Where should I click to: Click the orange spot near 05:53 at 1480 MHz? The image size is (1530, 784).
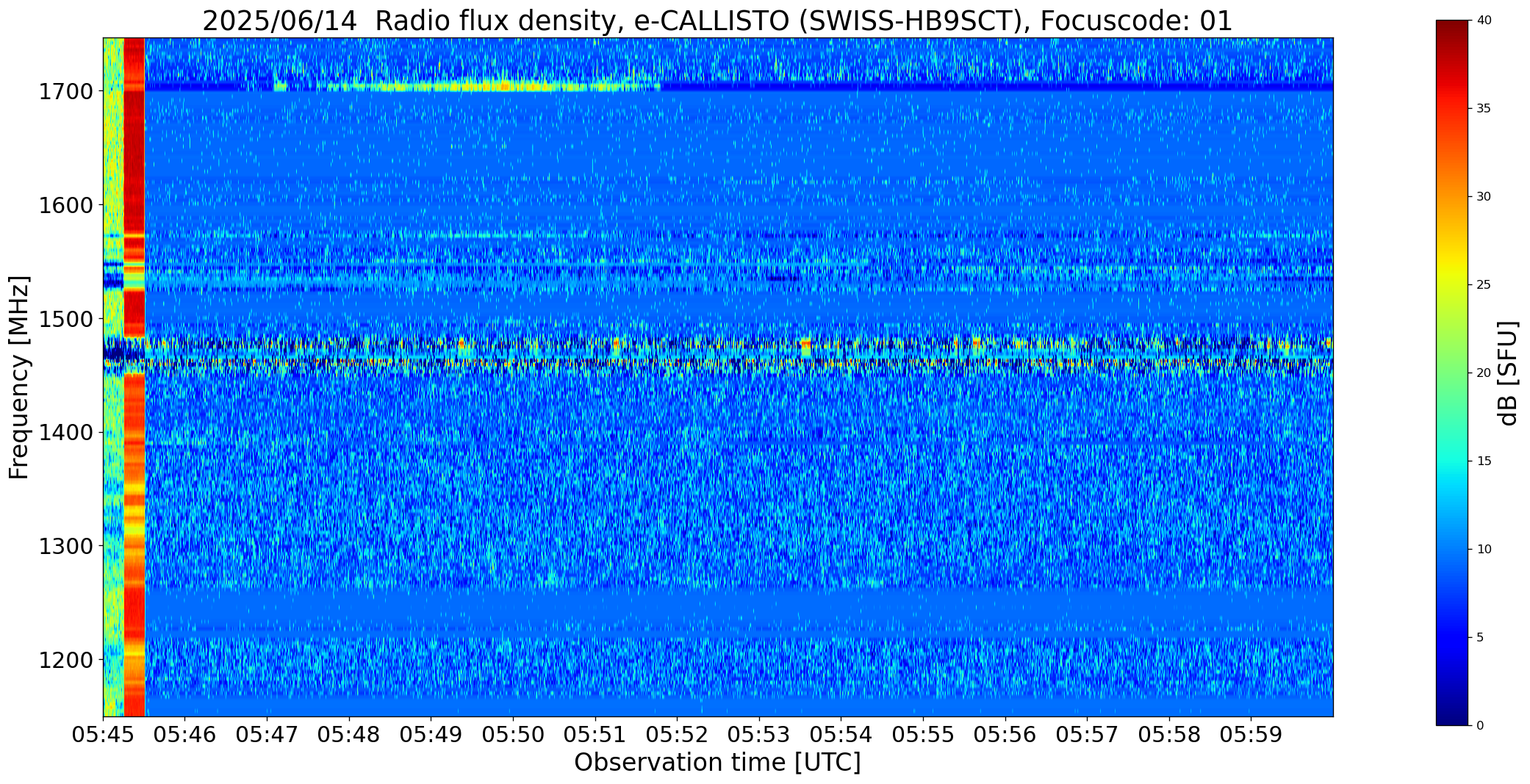[x=805, y=343]
